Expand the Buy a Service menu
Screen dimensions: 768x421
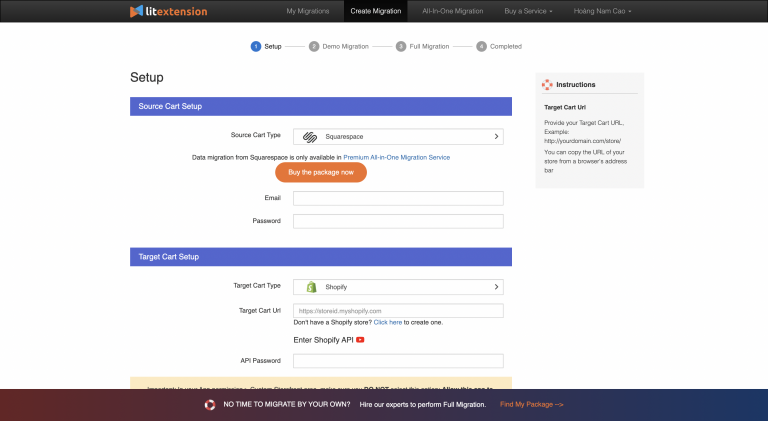[527, 11]
